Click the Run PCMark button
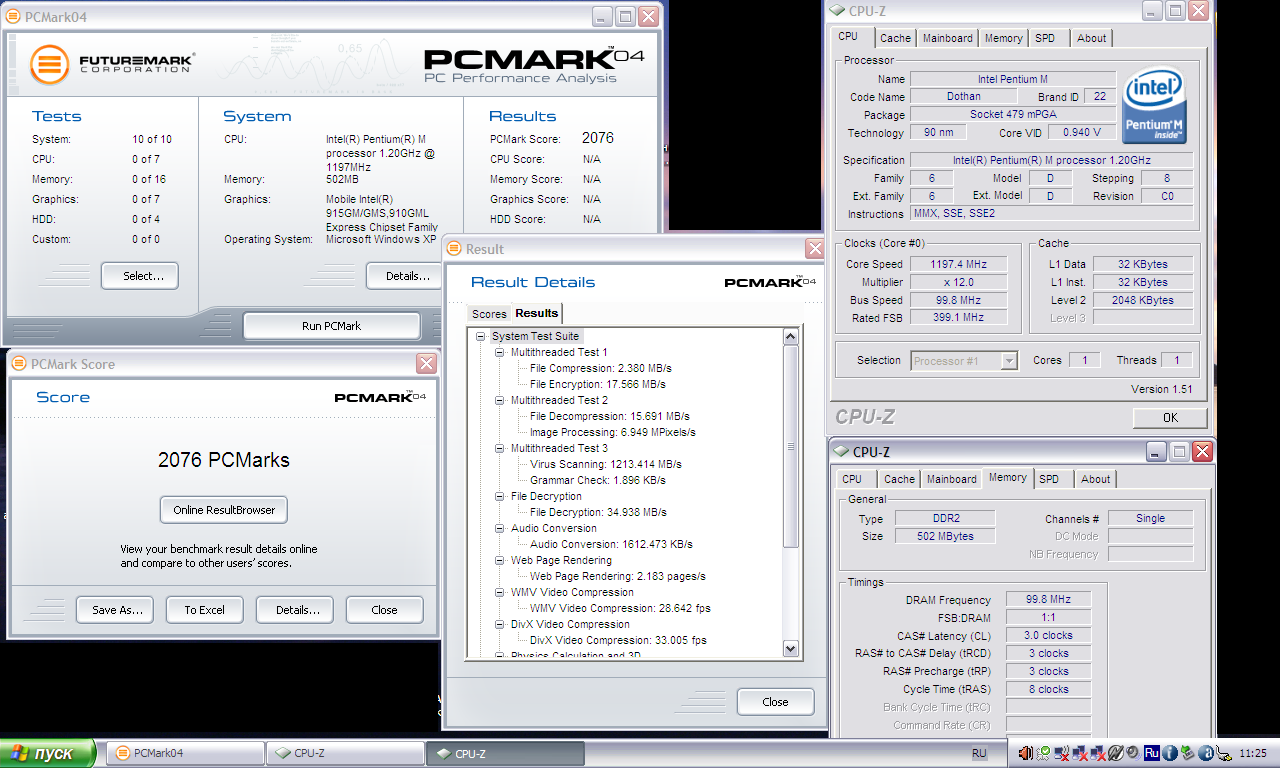The height and width of the screenshot is (768, 1280). pyautogui.click(x=332, y=326)
